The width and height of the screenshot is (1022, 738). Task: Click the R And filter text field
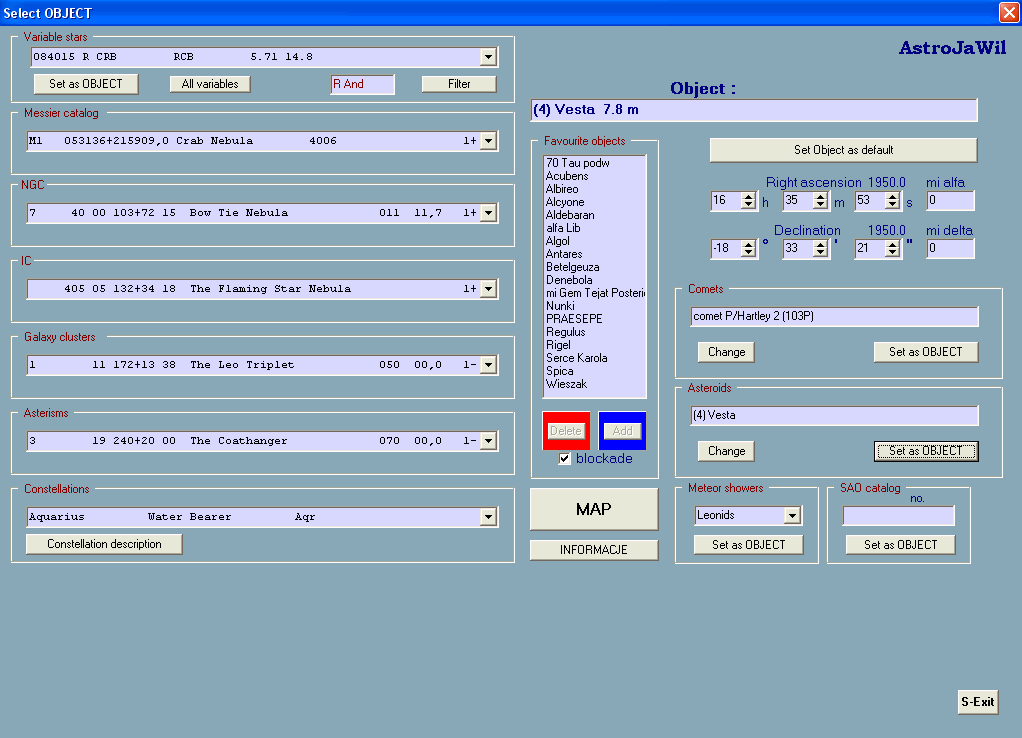coord(362,84)
